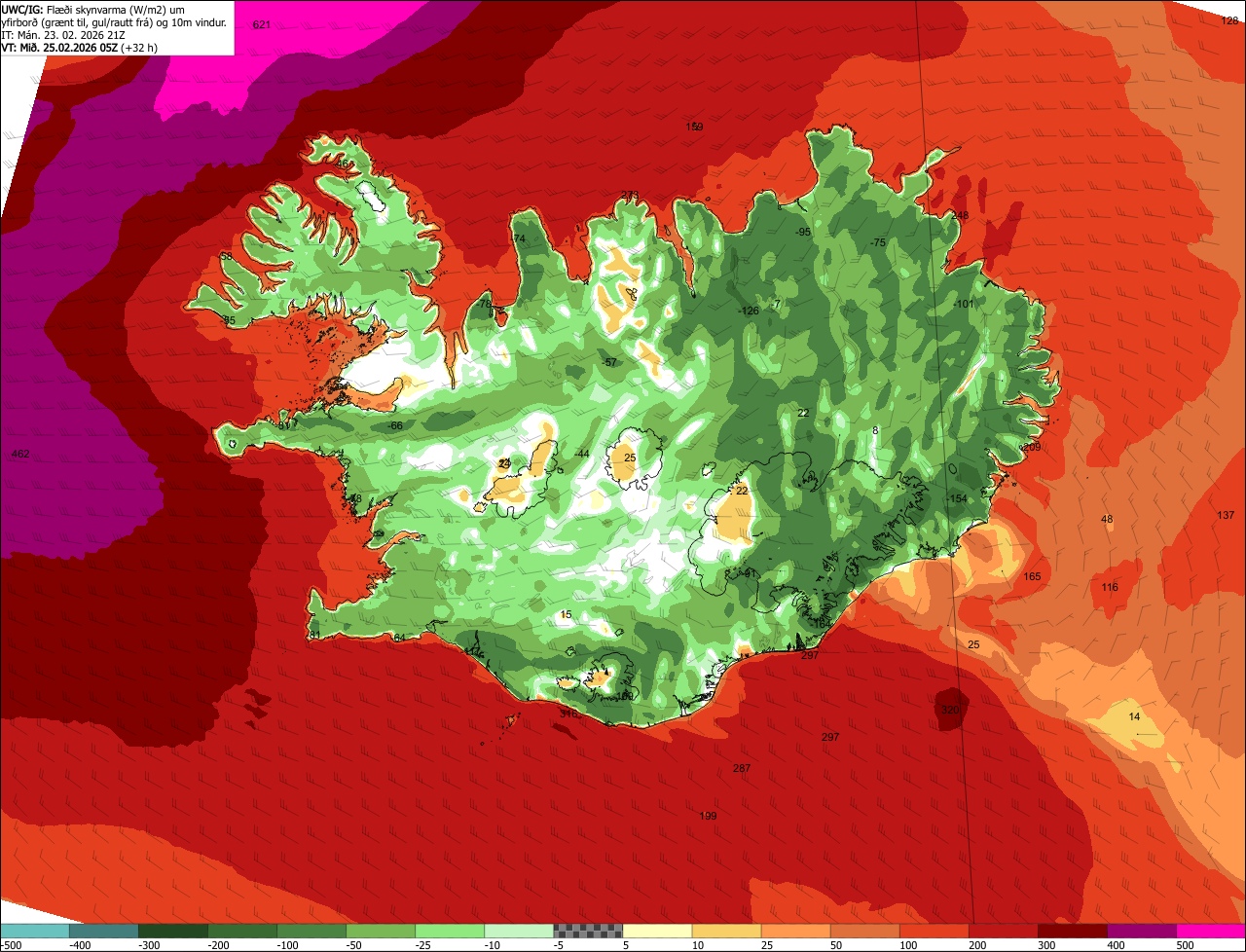Click the -95 value on the map
Screen dimensions: 1246x952
pos(802,232)
